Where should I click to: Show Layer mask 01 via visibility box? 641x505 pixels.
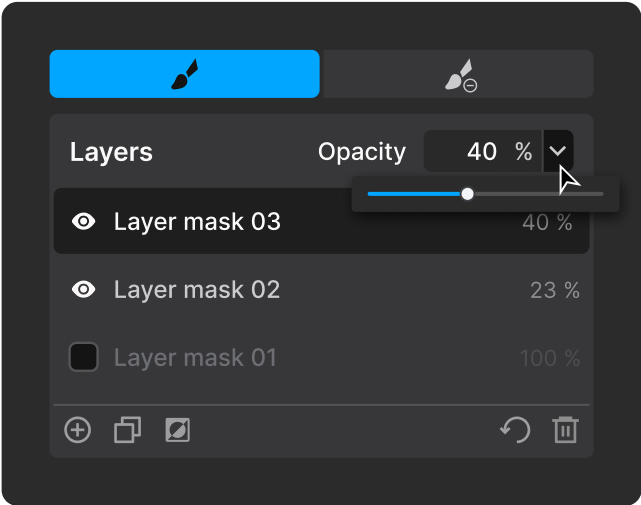(83, 357)
